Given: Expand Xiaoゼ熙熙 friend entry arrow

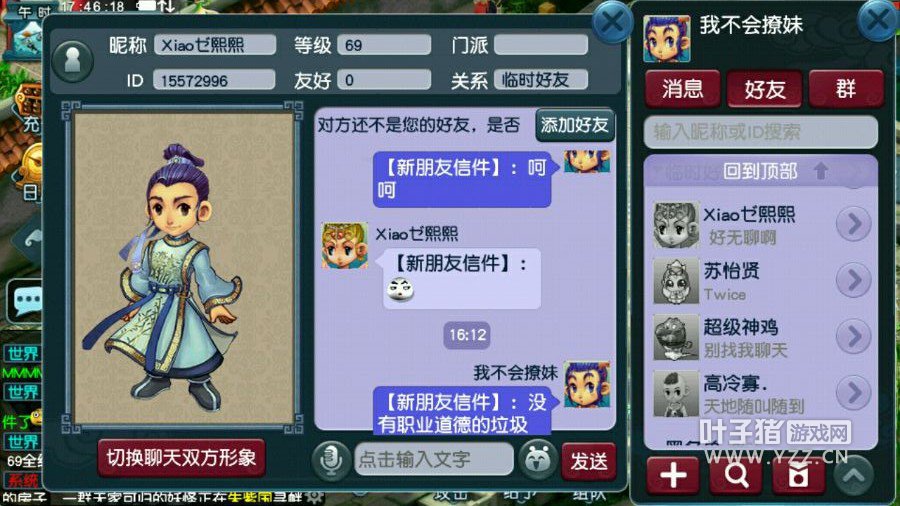Looking at the screenshot, I should coord(854,224).
